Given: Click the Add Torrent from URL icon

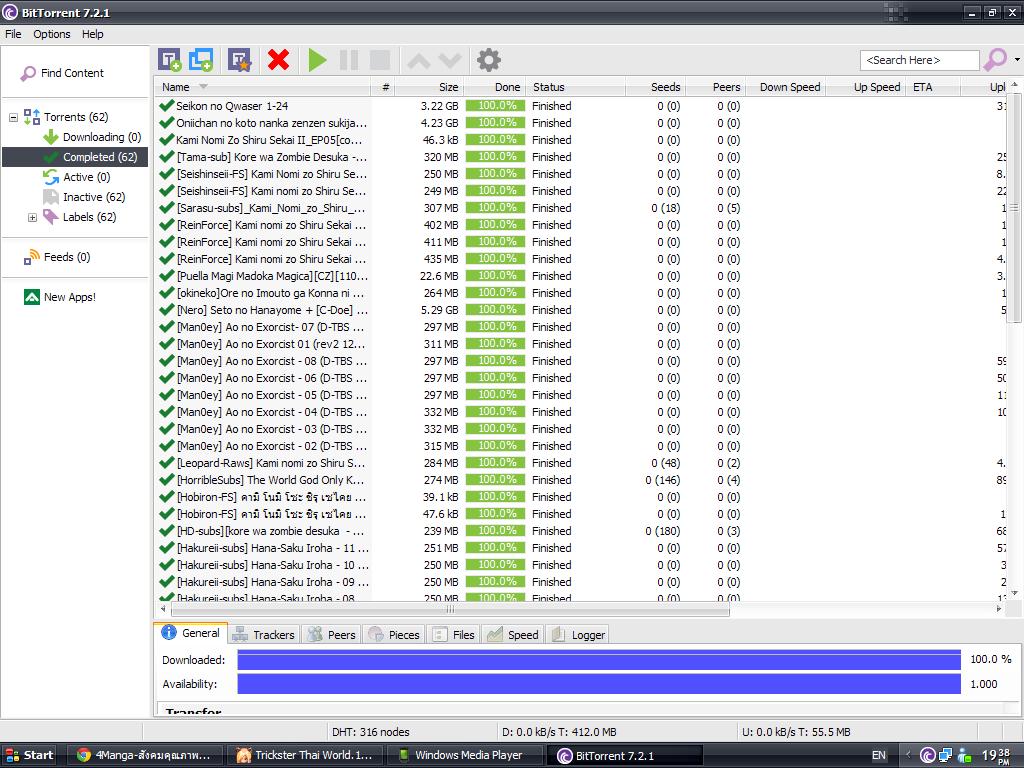Looking at the screenshot, I should point(201,60).
